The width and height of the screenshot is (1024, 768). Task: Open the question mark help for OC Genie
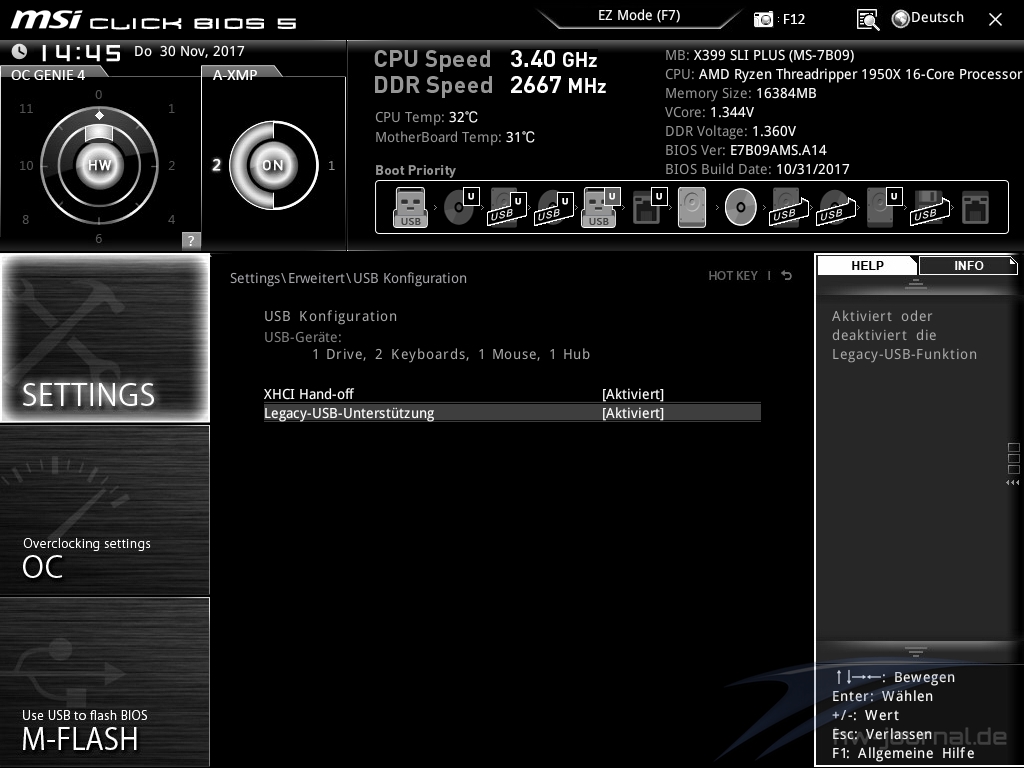191,240
